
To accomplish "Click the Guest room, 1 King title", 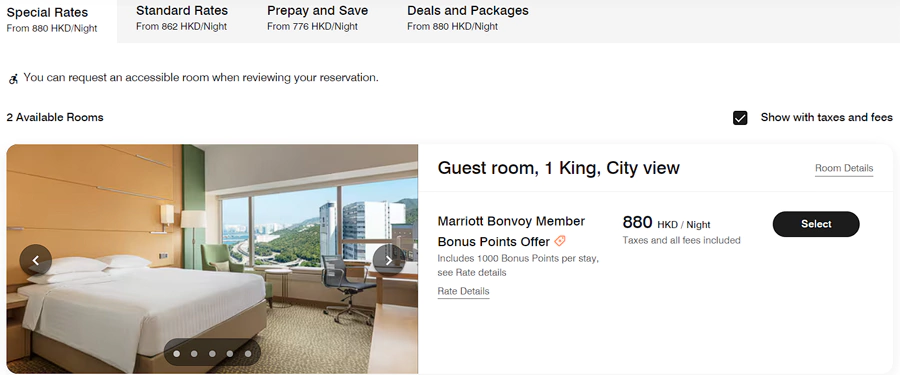I will 558,168.
